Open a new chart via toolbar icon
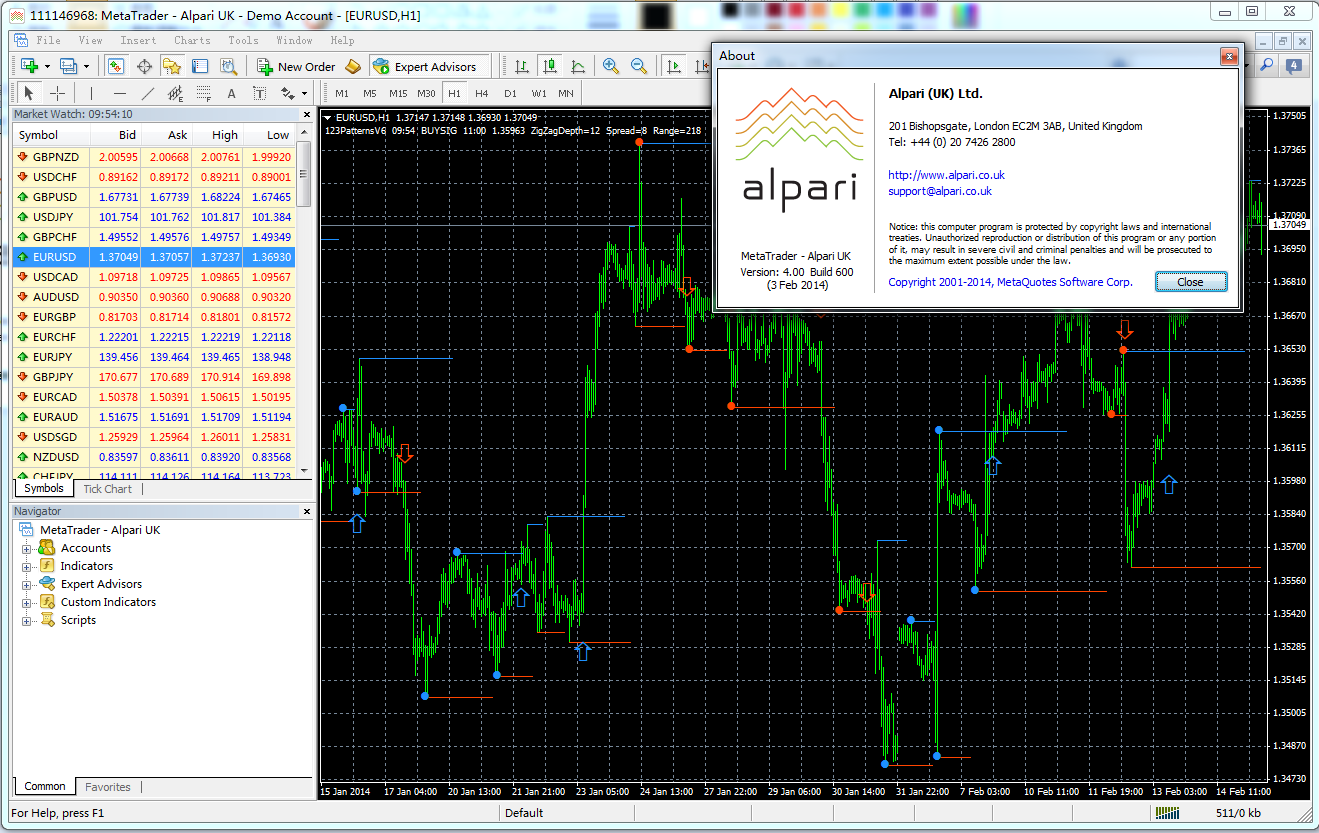The height and width of the screenshot is (833, 1319). [28, 66]
